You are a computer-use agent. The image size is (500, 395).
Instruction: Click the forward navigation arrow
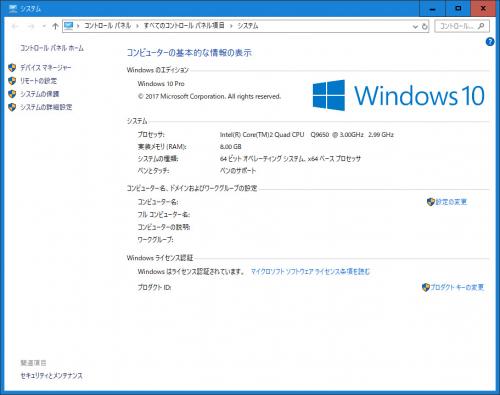tap(31, 26)
